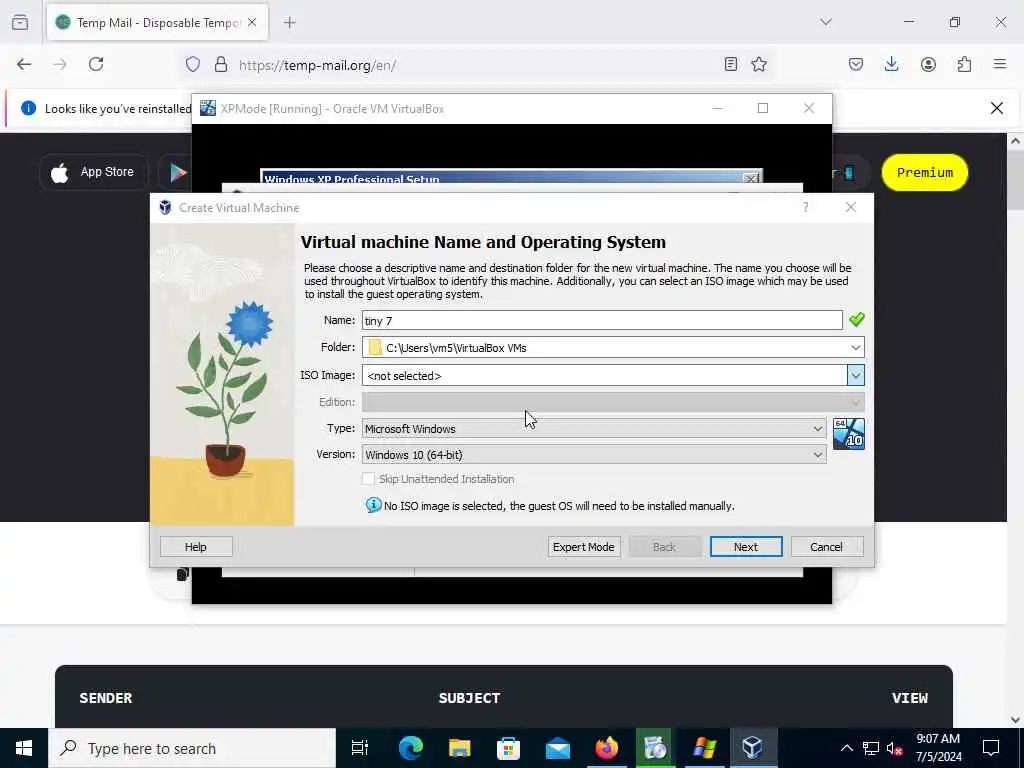Bookmark this page with star icon
Viewport: 1024px width, 768px height.
(x=759, y=64)
